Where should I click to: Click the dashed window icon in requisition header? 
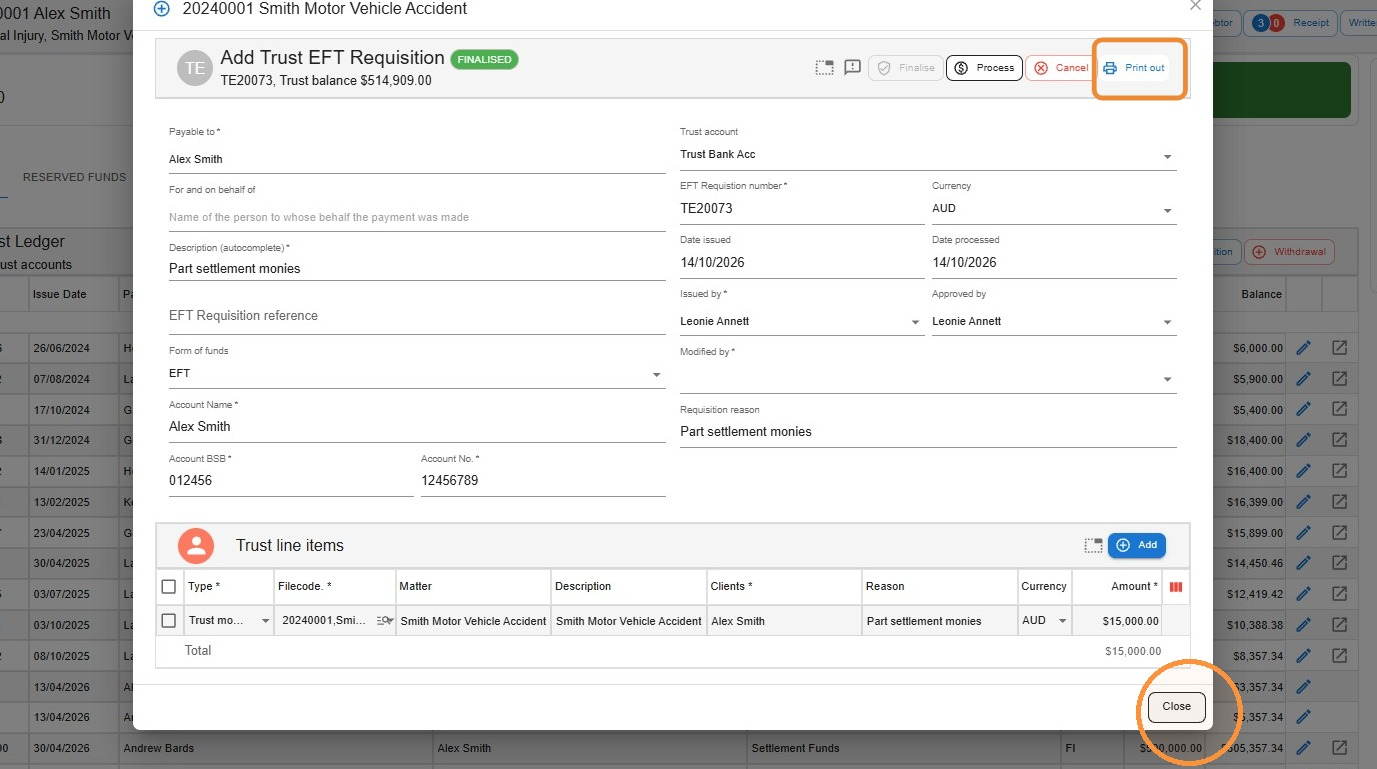pyautogui.click(x=824, y=68)
